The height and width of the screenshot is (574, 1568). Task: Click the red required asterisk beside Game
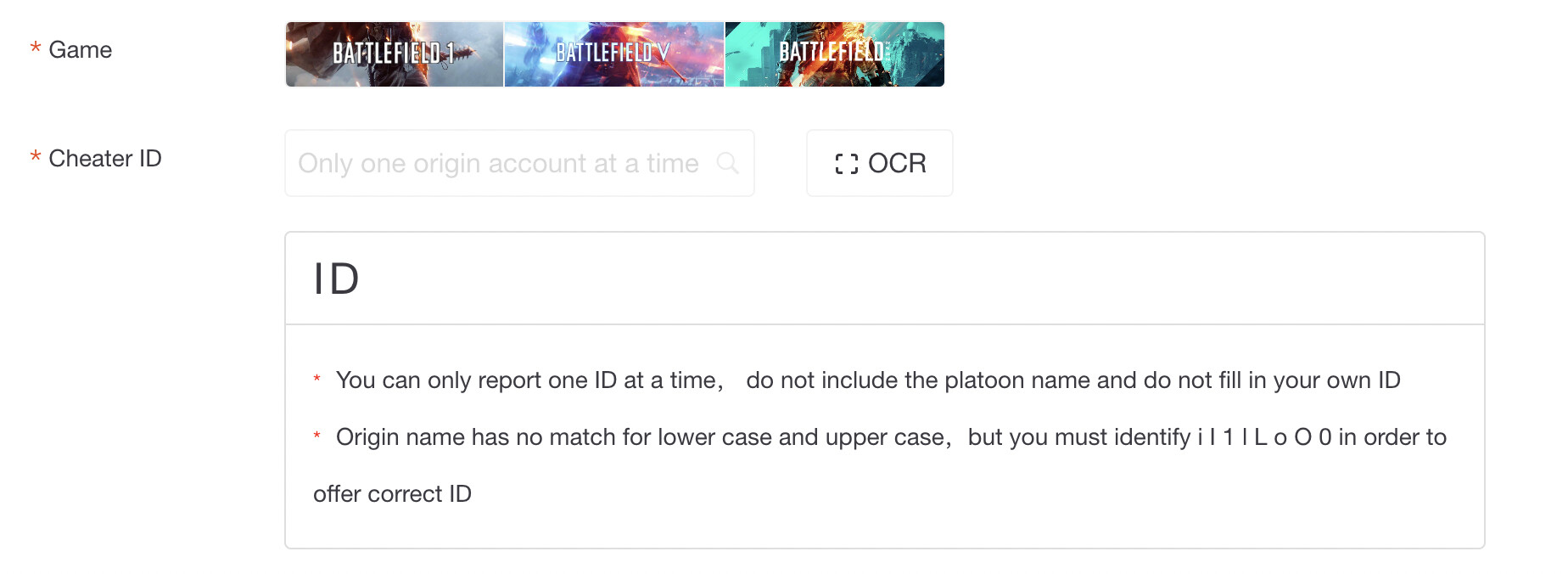pos(36,48)
